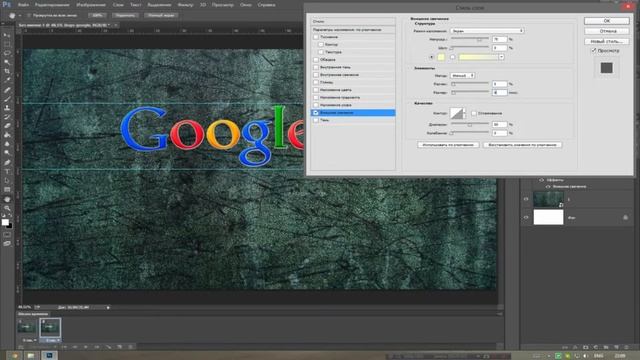The width and height of the screenshot is (640, 360).
Task: Open the Изображение menu
Action: 91,5
